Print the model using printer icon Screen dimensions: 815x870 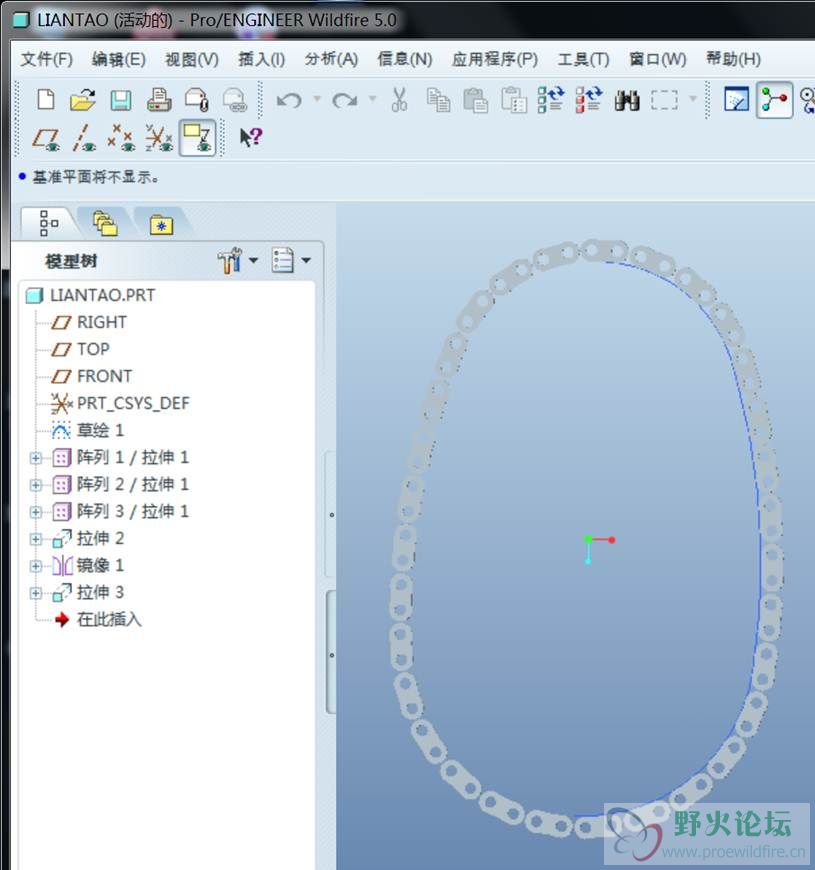tap(159, 100)
